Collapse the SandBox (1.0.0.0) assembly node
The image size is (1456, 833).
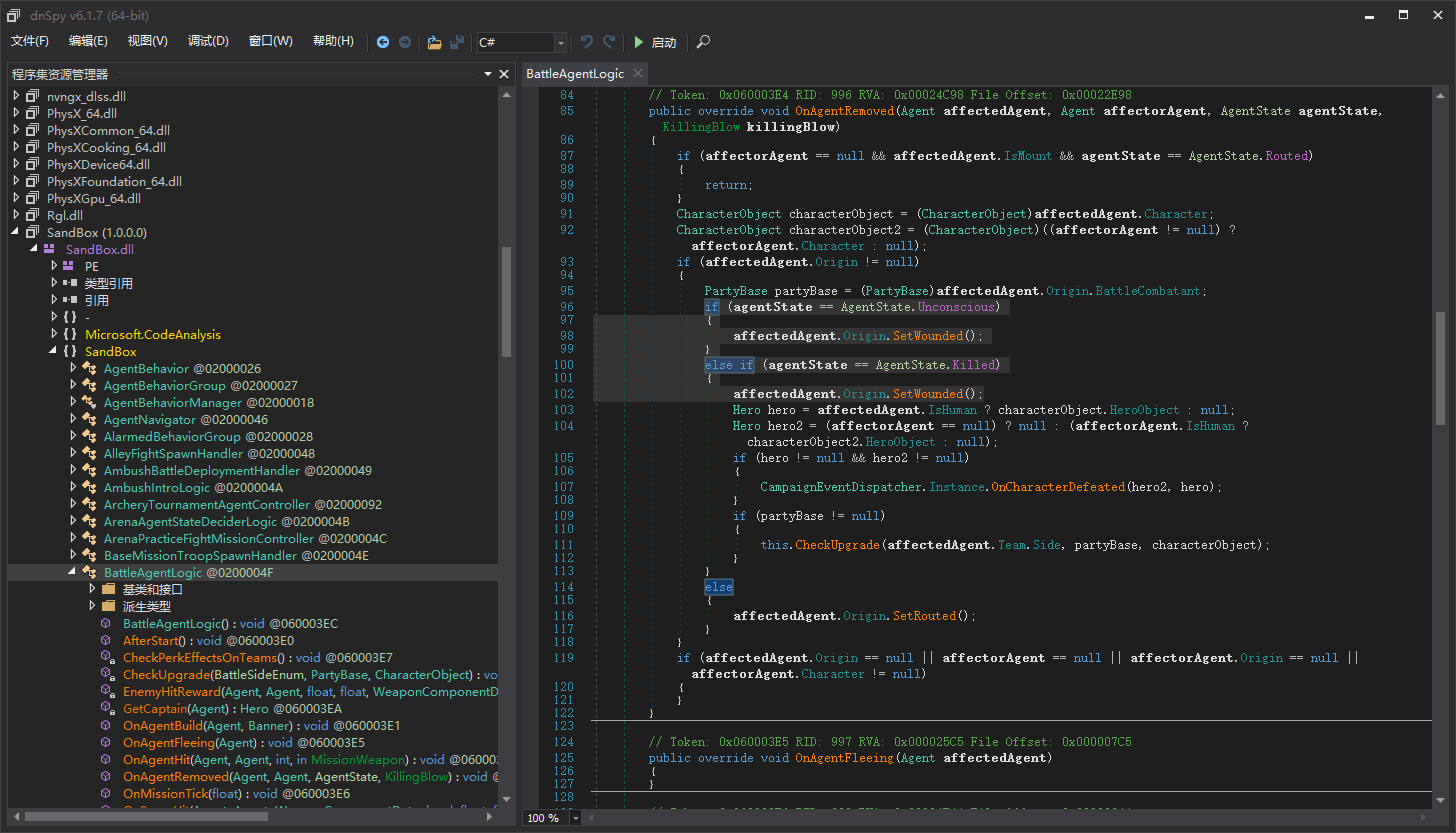(16, 232)
